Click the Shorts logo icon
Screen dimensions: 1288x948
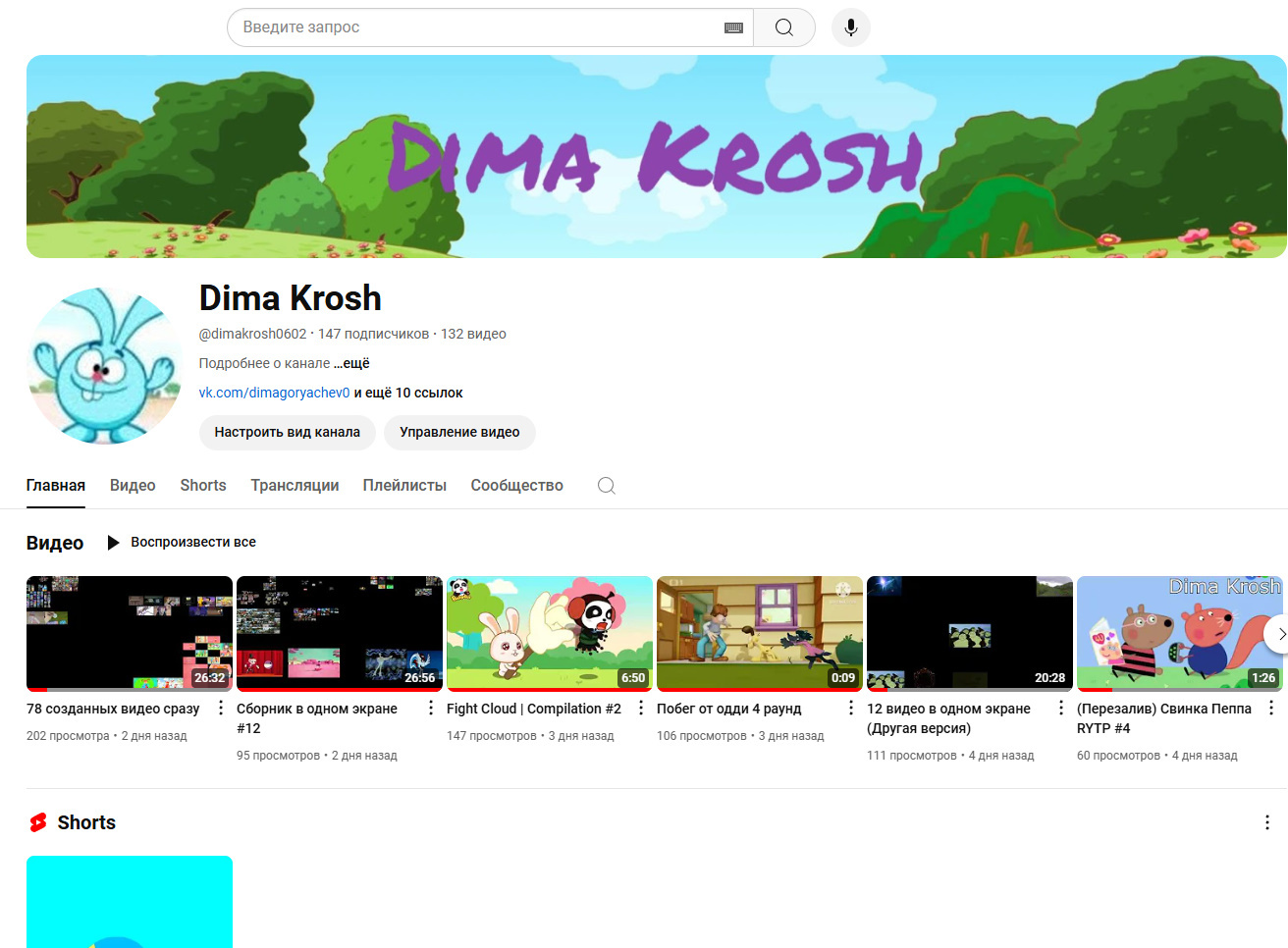(x=38, y=822)
